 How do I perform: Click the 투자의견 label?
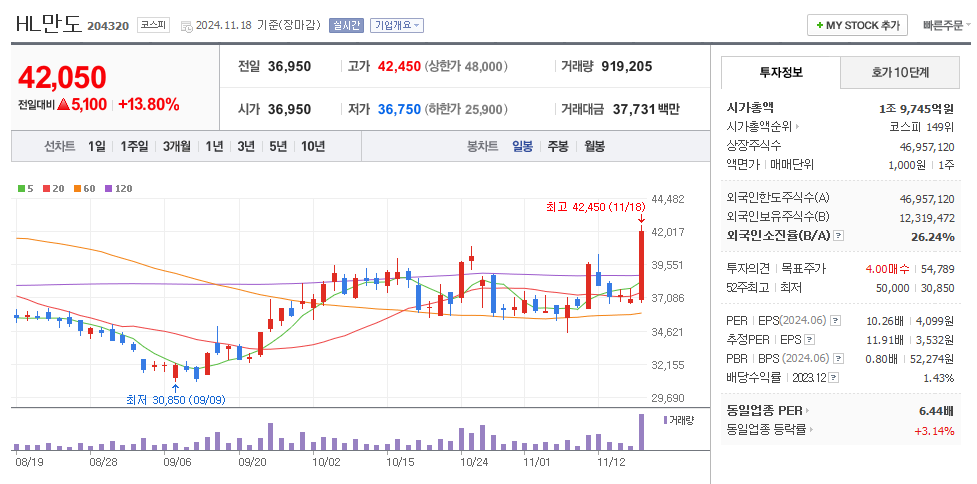748,268
